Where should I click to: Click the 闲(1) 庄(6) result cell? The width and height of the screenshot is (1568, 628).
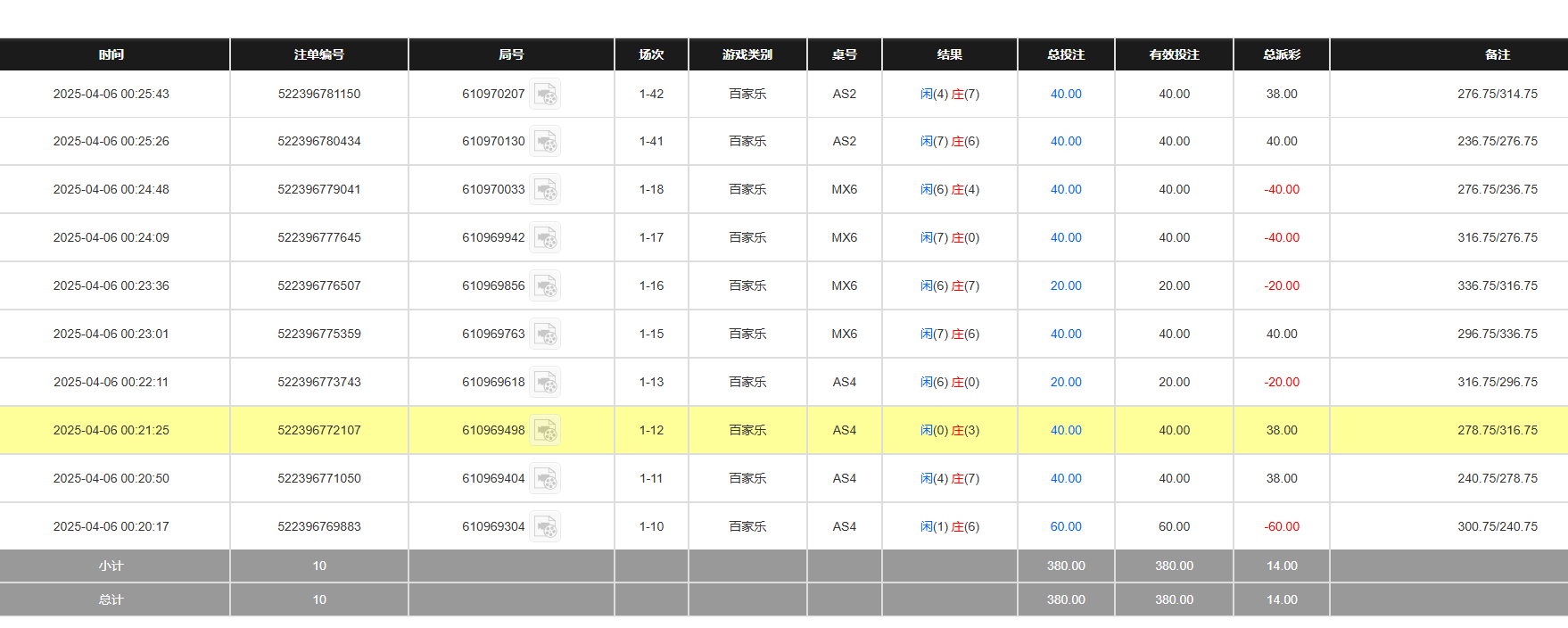tap(949, 526)
